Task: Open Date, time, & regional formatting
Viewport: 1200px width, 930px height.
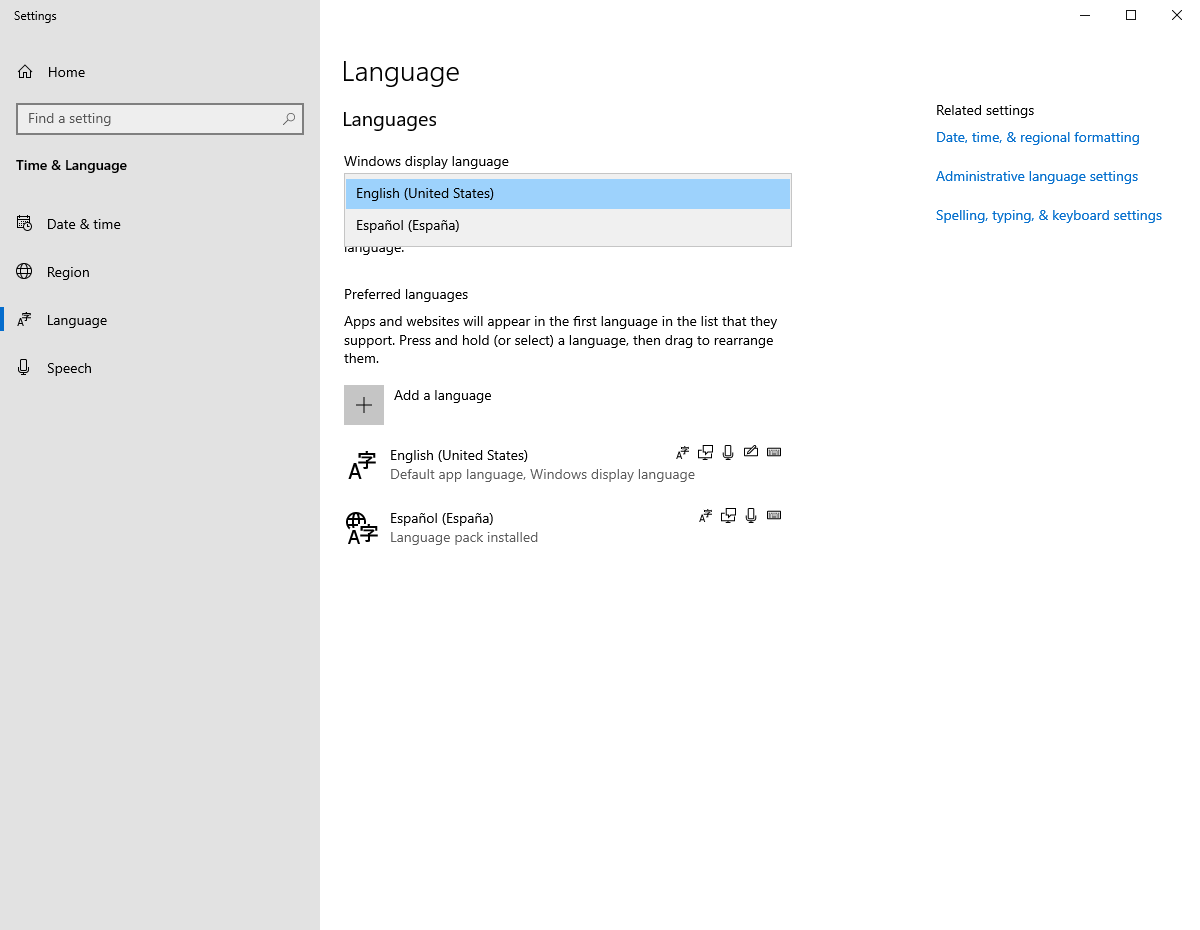Action: [x=1037, y=137]
